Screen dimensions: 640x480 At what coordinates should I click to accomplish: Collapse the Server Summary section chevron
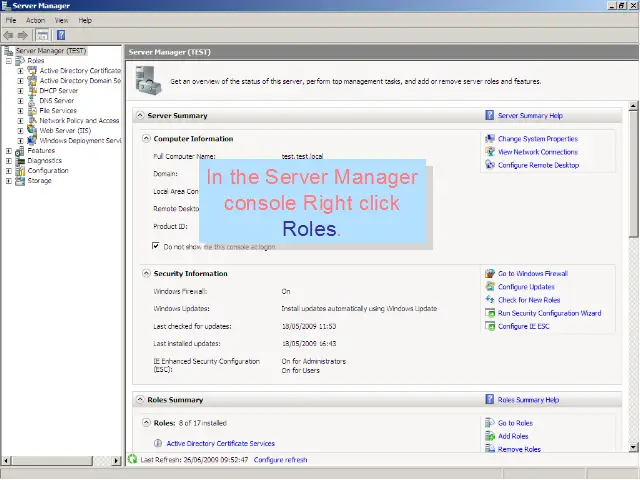coord(140,116)
